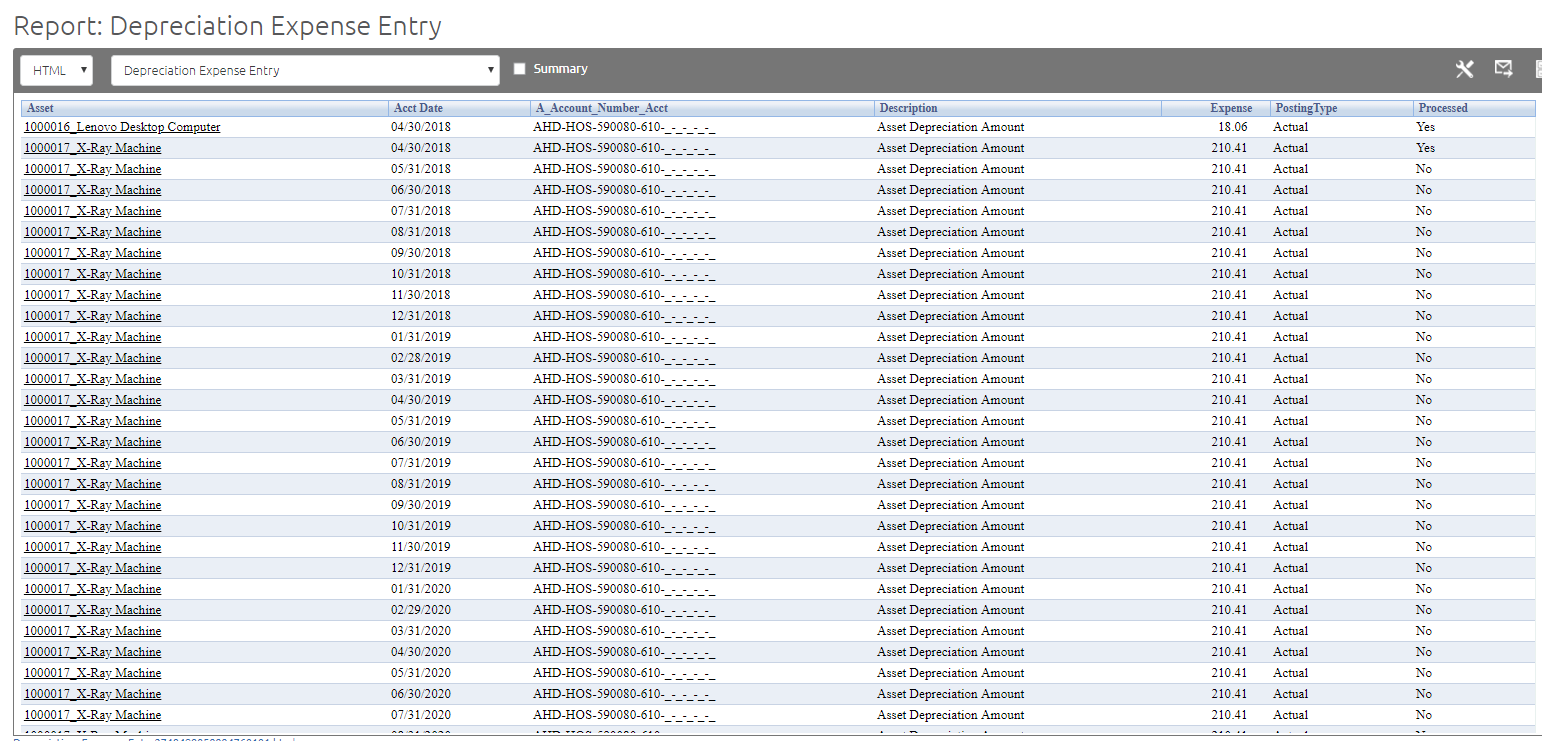1542x741 pixels.
Task: Sort by the Acct Date column header
Action: [x=418, y=108]
